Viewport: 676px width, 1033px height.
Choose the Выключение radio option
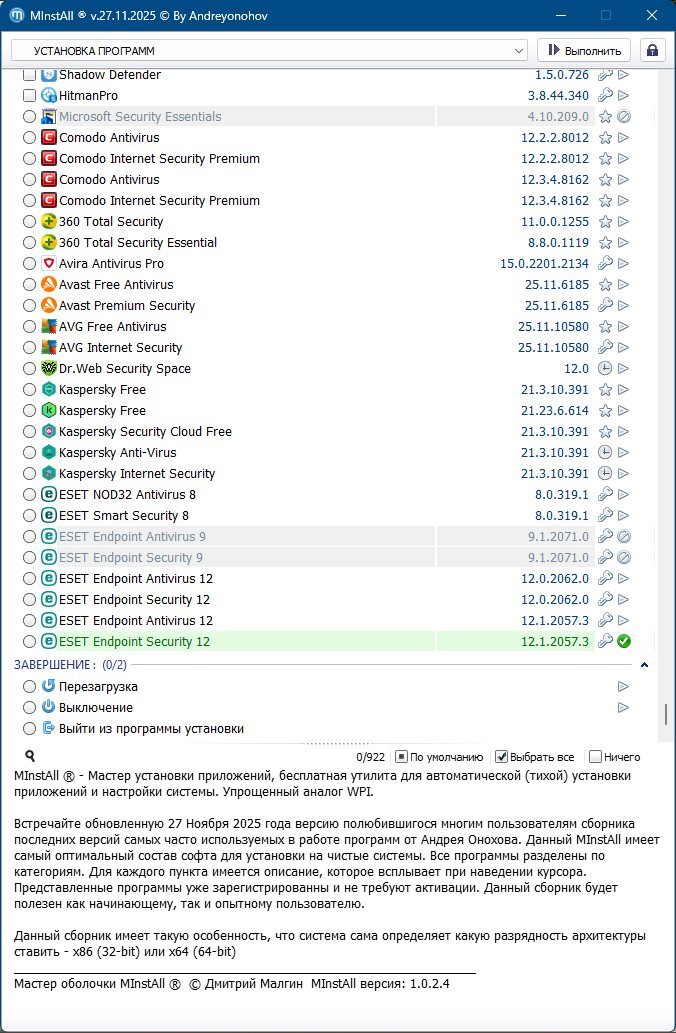click(29, 708)
